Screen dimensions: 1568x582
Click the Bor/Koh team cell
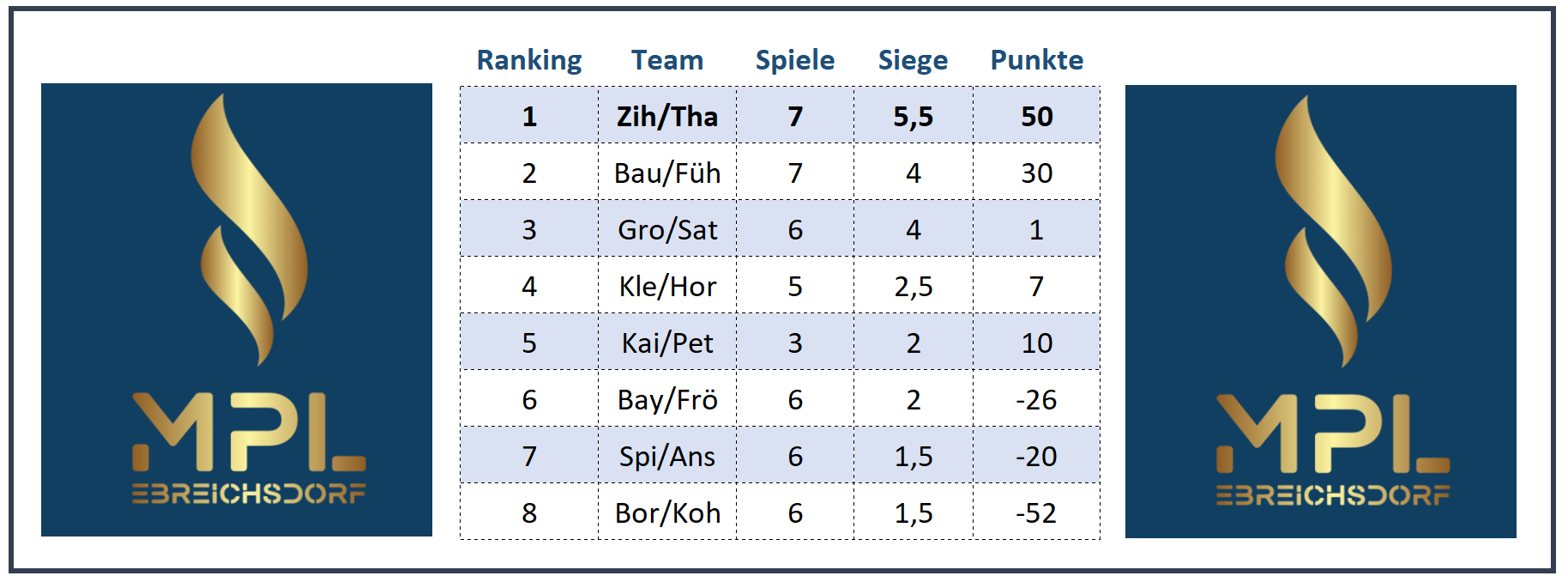(667, 512)
